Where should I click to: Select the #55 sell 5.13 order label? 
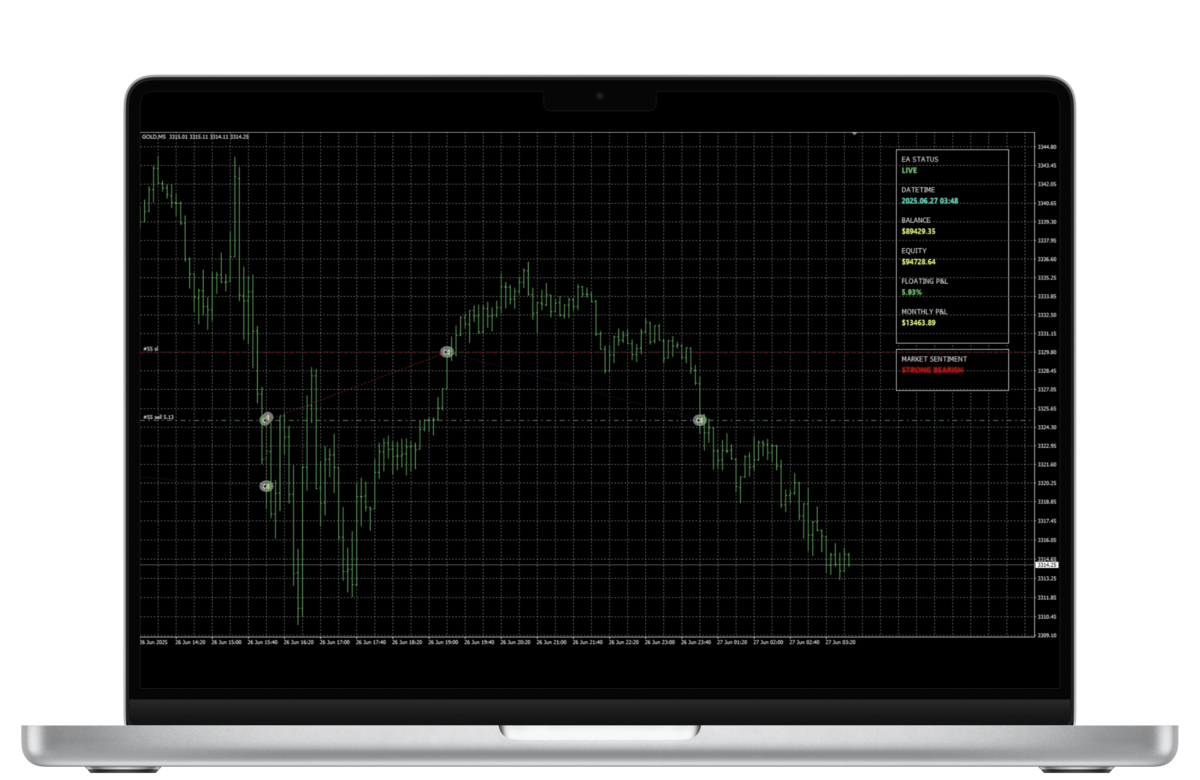tap(158, 417)
